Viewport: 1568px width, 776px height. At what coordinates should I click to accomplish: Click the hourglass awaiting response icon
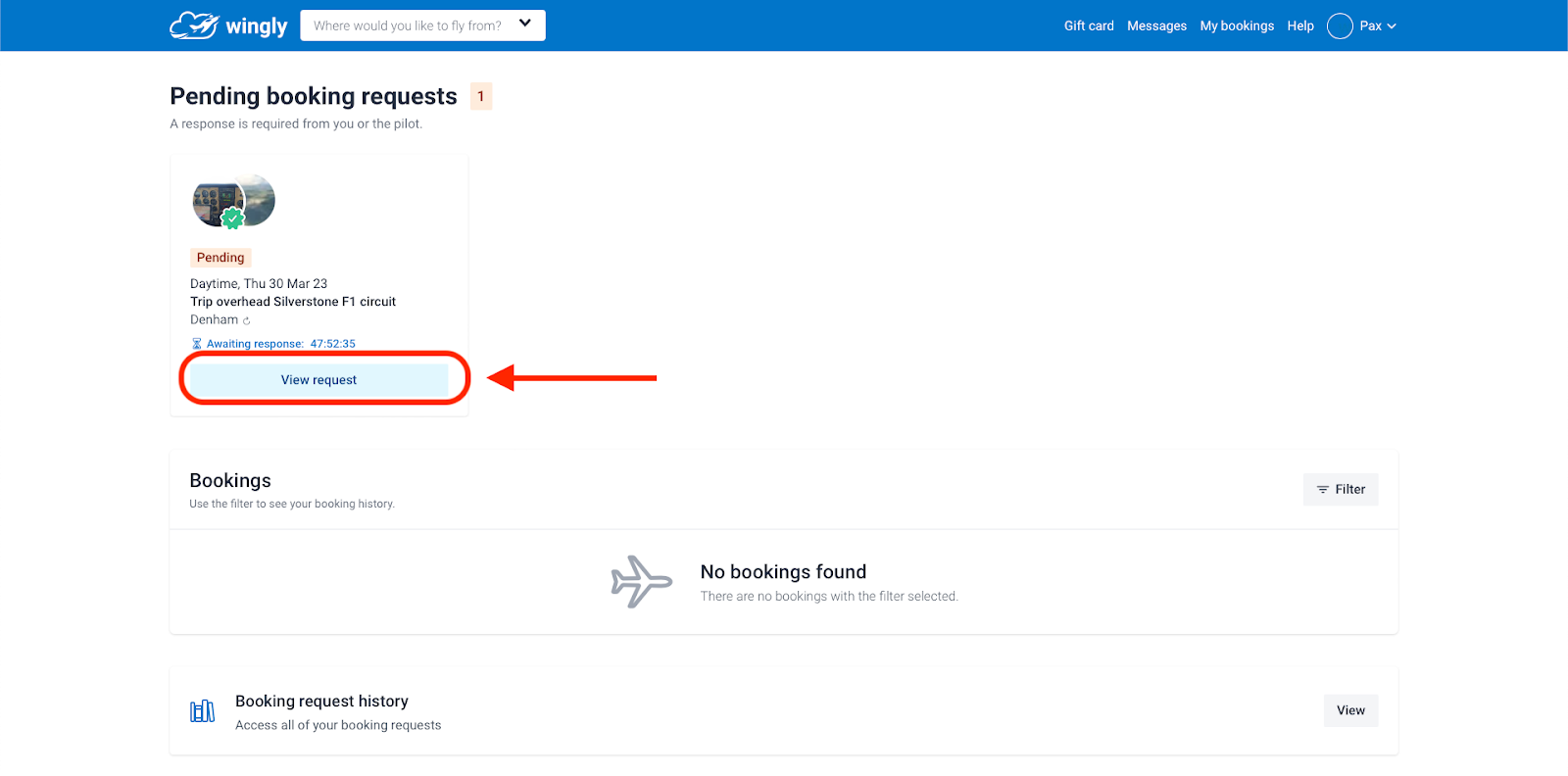[197, 344]
